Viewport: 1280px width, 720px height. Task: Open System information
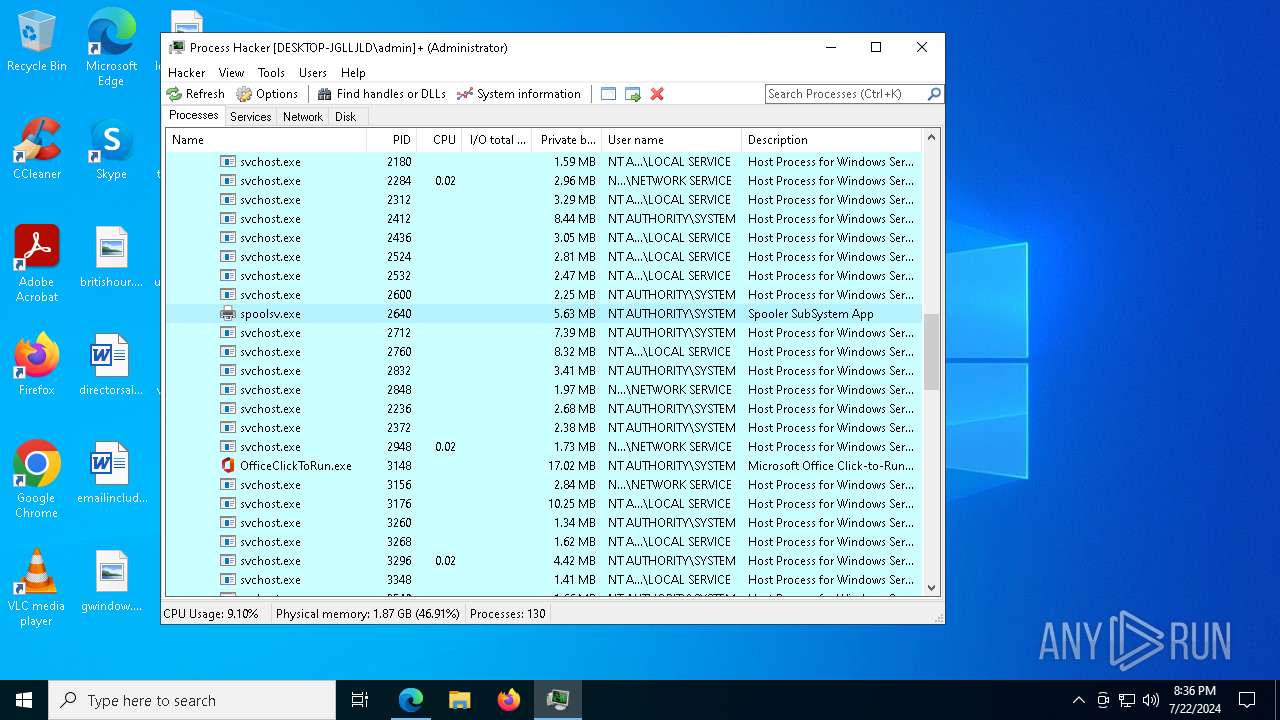(x=518, y=94)
